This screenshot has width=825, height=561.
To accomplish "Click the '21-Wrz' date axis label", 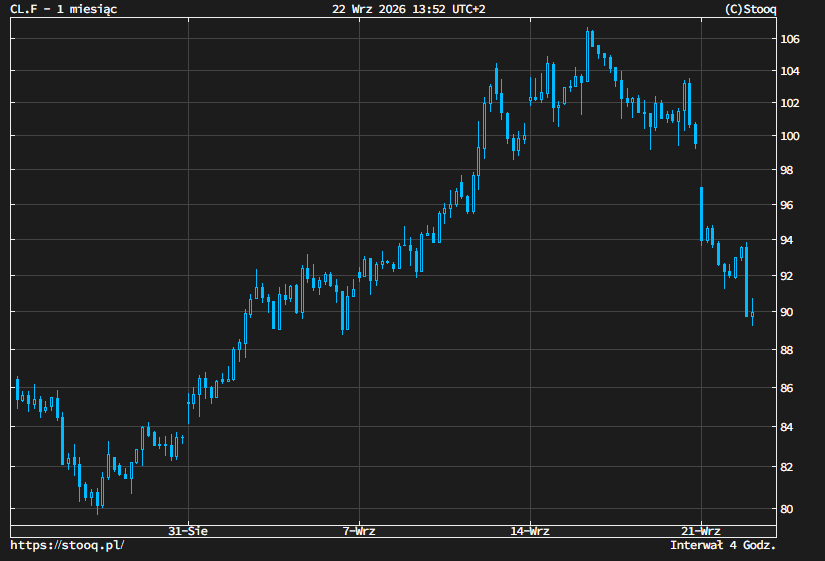I will [x=701, y=531].
